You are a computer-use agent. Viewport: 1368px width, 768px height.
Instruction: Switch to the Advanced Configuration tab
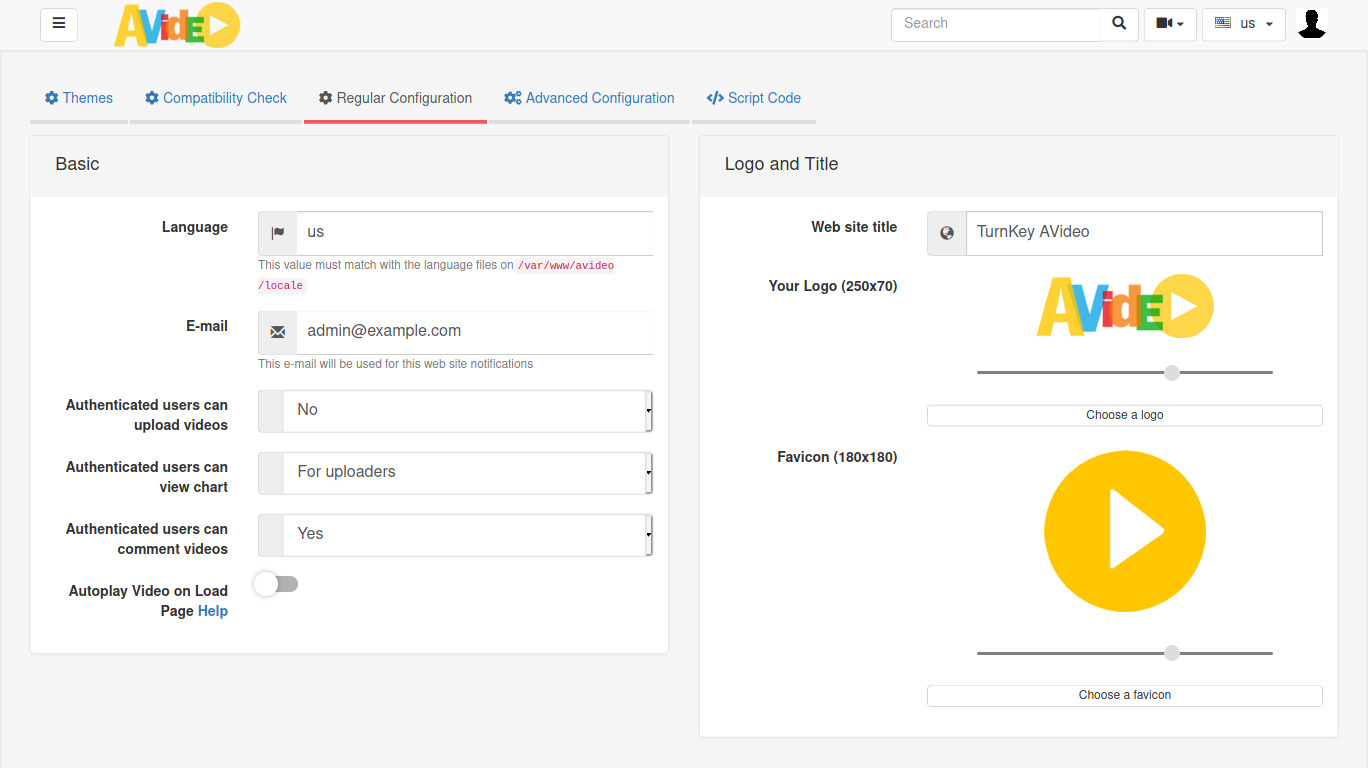589,98
